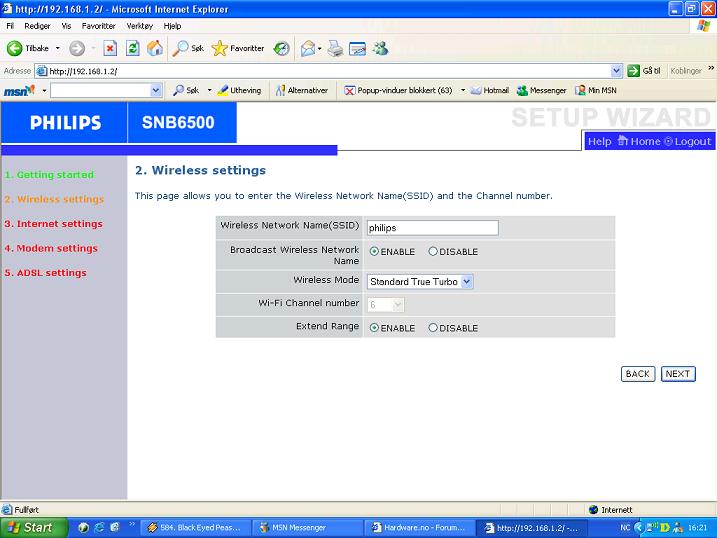Open the History clock icon
This screenshot has height=538, width=717.
point(281,48)
